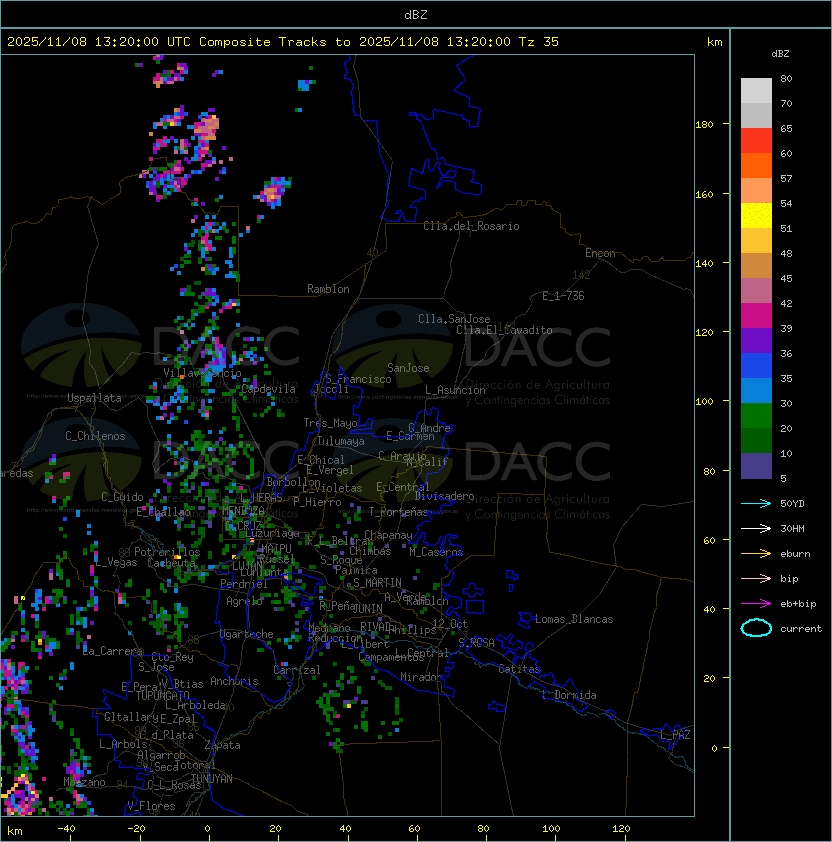Click the Tres_Mayo label

click(330, 423)
